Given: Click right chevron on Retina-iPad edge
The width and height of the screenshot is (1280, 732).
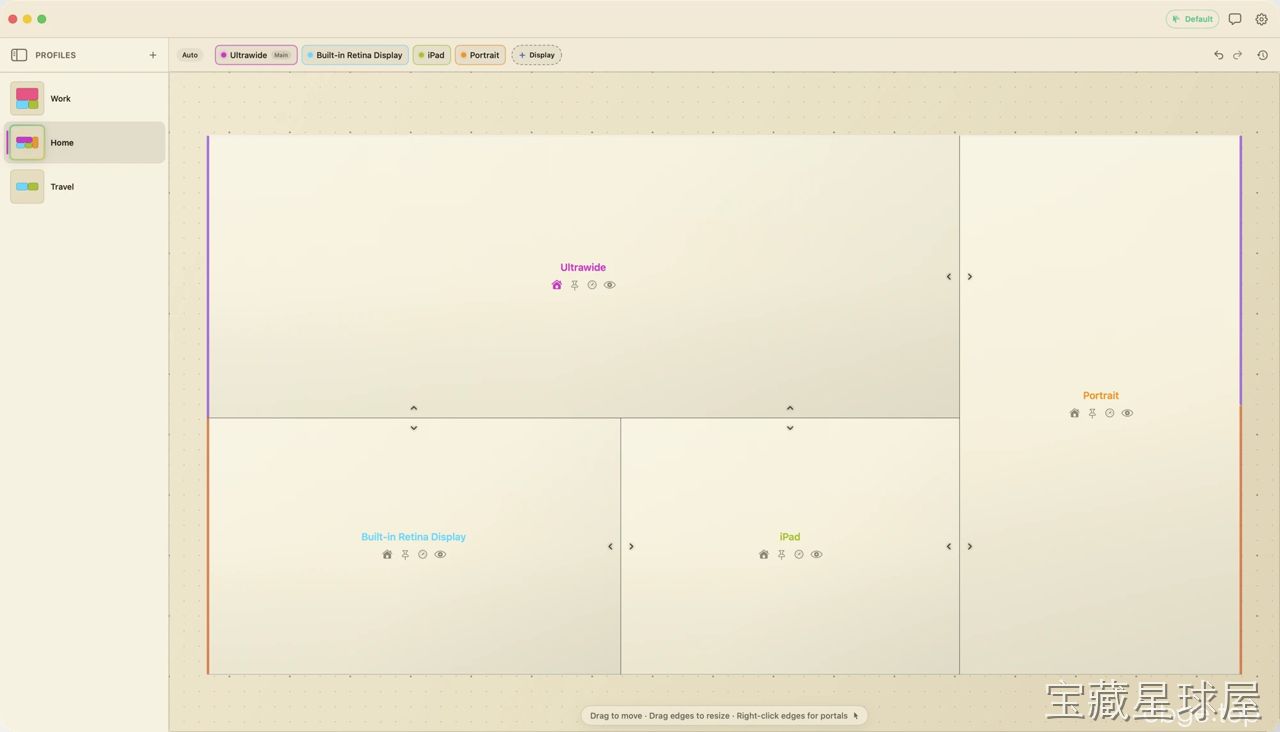Looking at the screenshot, I should point(631,547).
